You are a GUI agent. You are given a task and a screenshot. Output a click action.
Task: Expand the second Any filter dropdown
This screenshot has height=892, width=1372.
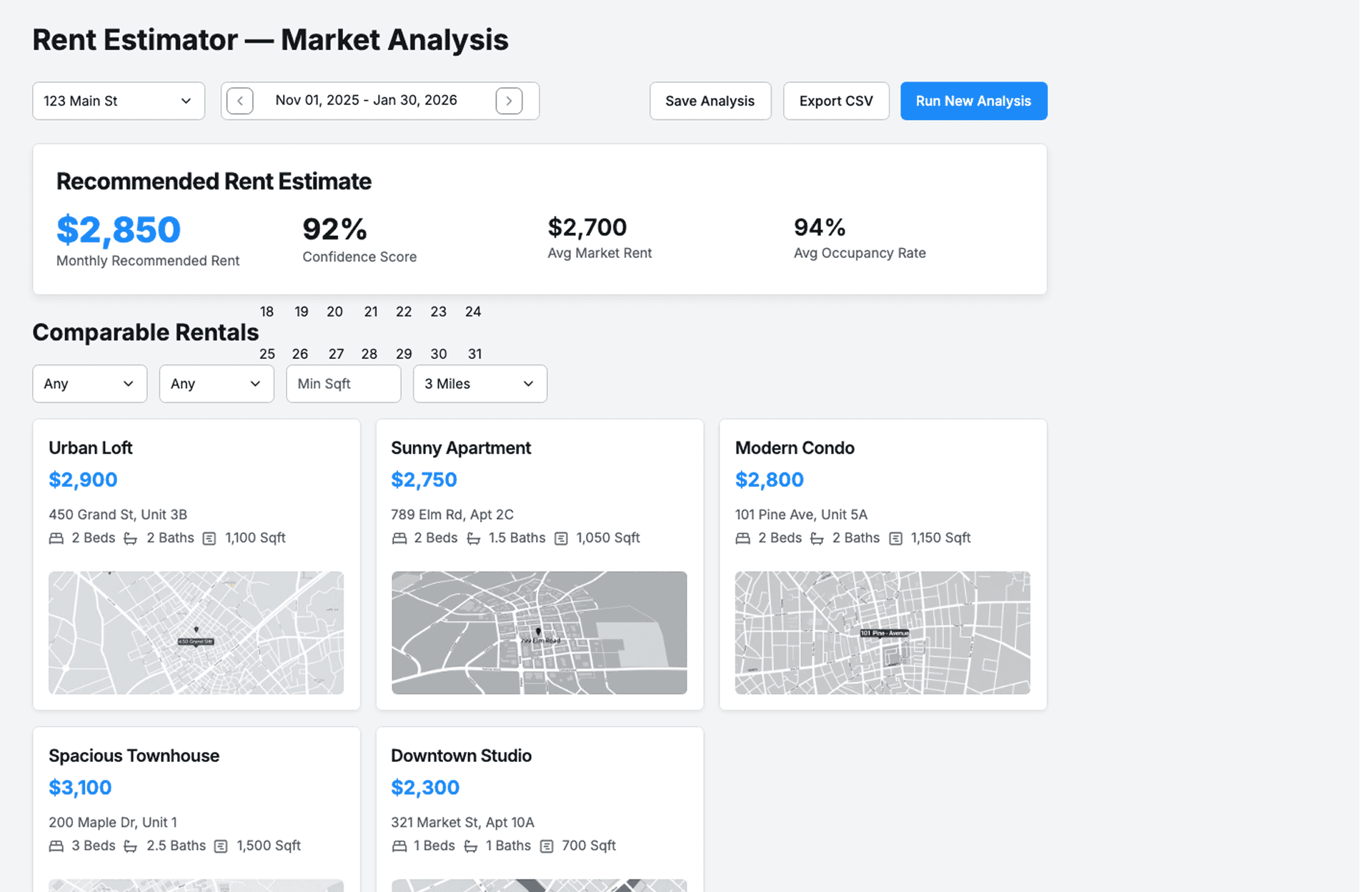coord(216,384)
